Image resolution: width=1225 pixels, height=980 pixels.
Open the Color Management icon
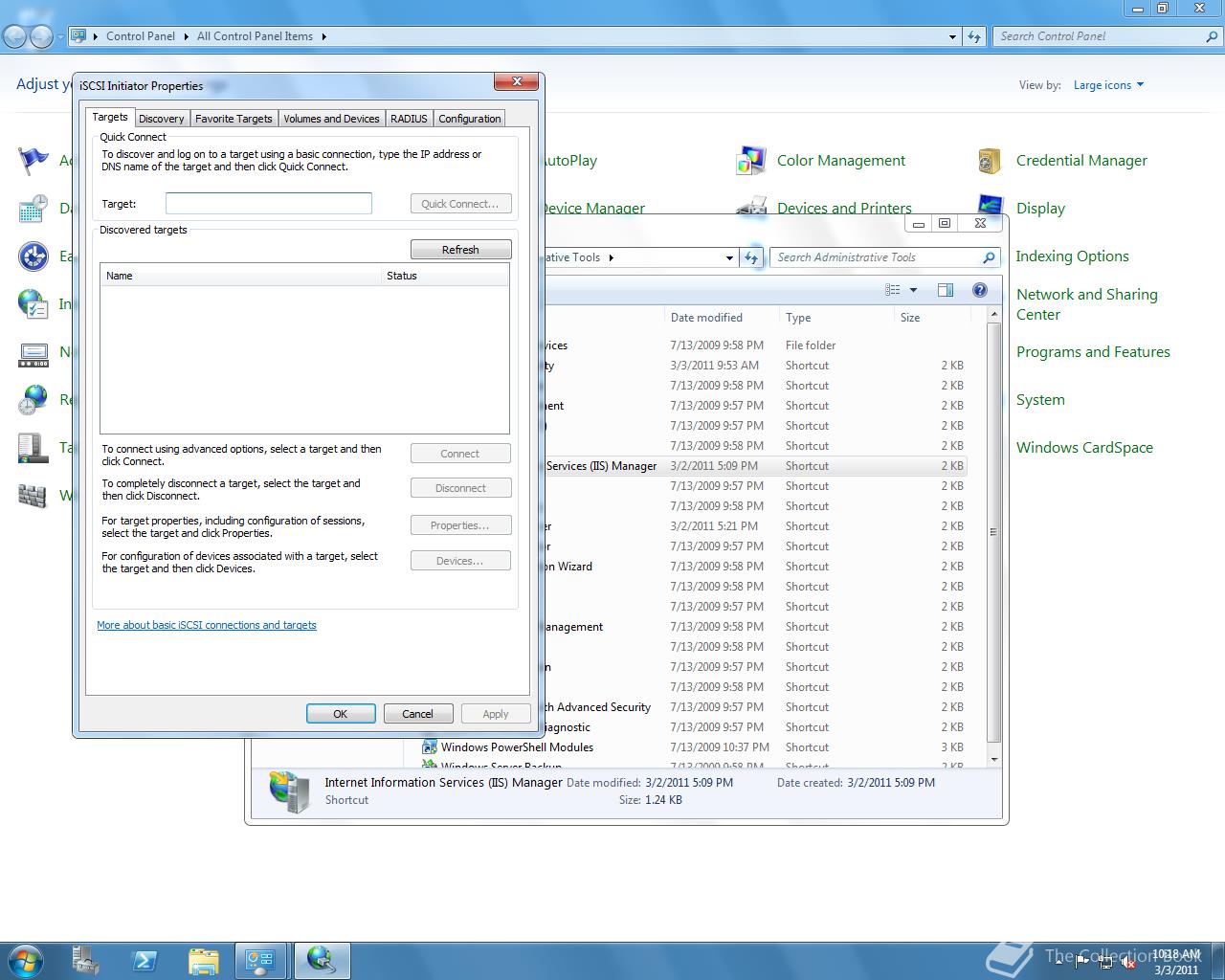click(x=751, y=161)
